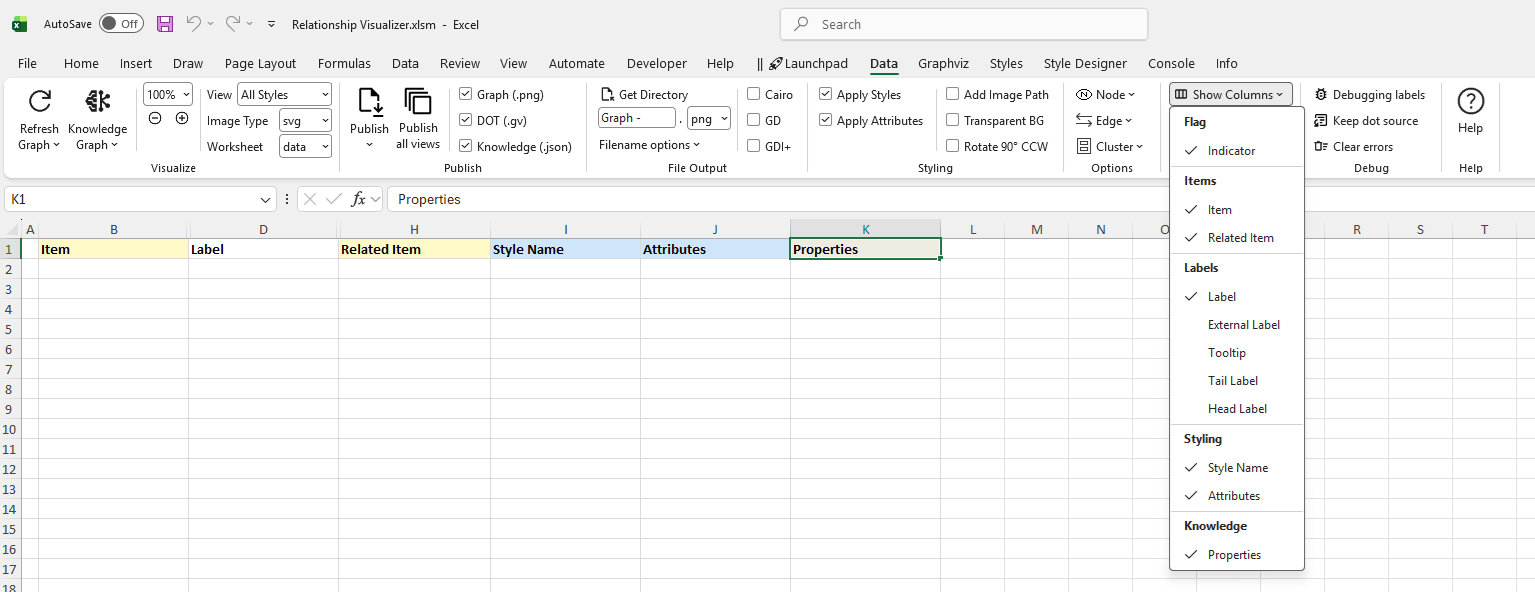
Task: Switch to the Launchpad tab
Action: tap(808, 64)
